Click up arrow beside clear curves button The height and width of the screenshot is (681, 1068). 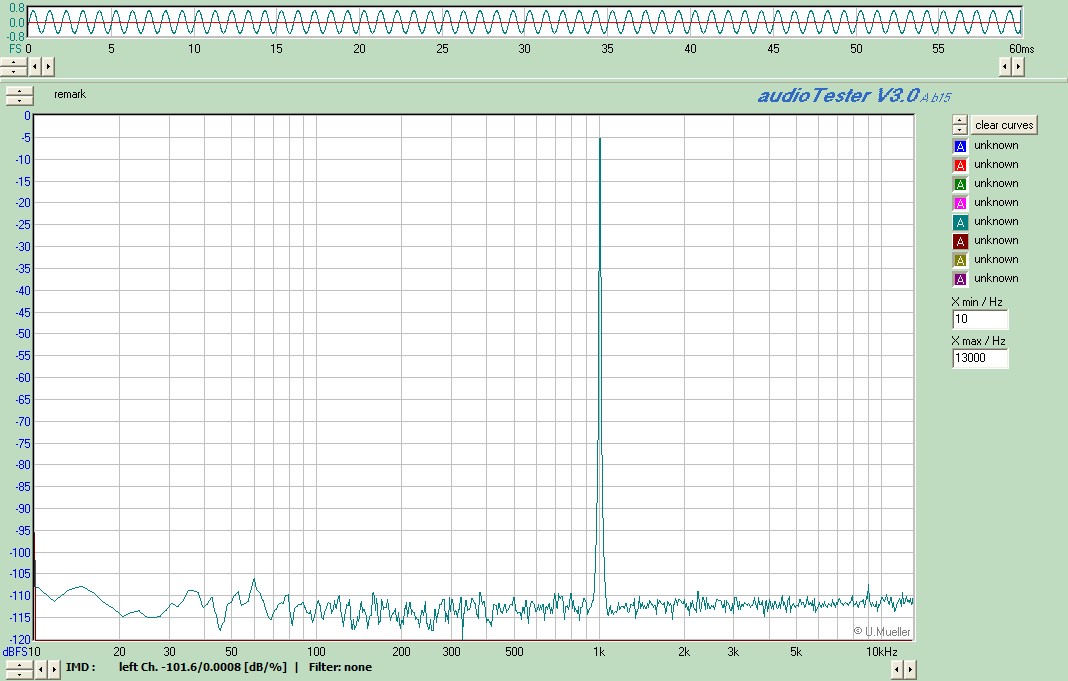click(960, 121)
